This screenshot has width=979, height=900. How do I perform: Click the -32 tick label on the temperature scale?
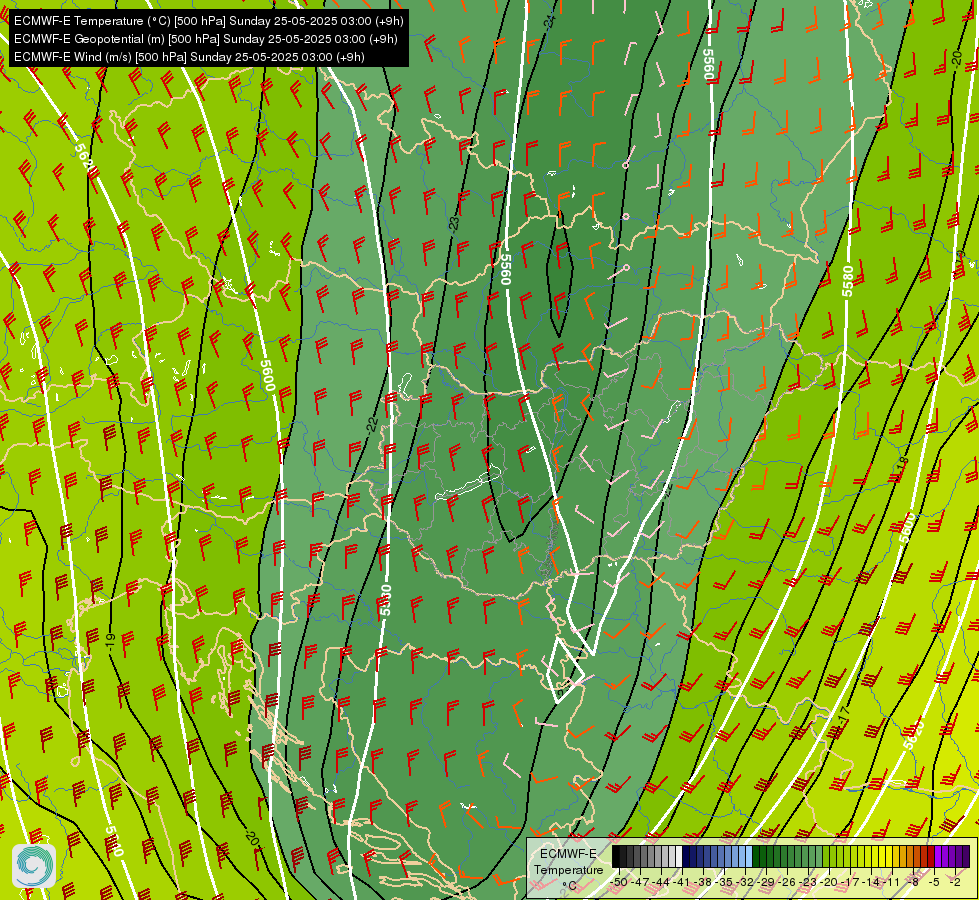(745, 882)
